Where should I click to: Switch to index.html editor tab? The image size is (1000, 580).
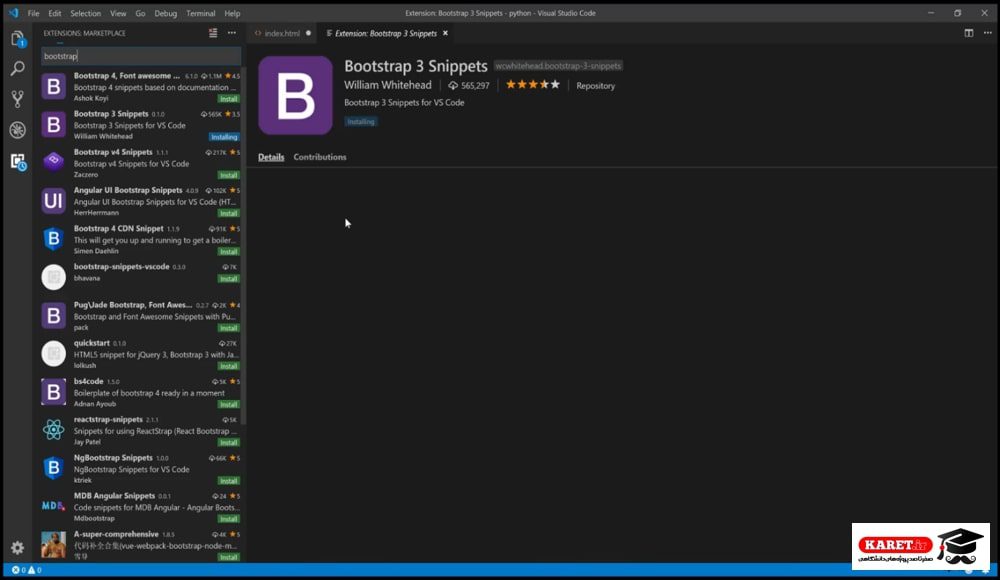[283, 33]
